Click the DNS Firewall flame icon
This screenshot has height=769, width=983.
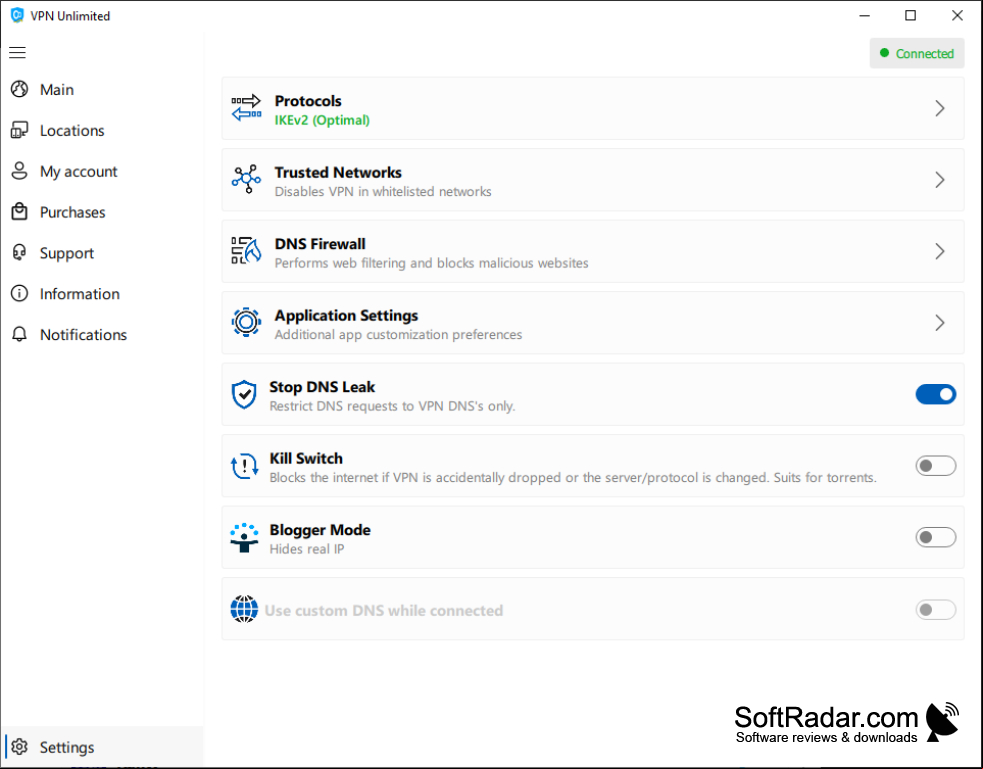pyautogui.click(x=246, y=251)
